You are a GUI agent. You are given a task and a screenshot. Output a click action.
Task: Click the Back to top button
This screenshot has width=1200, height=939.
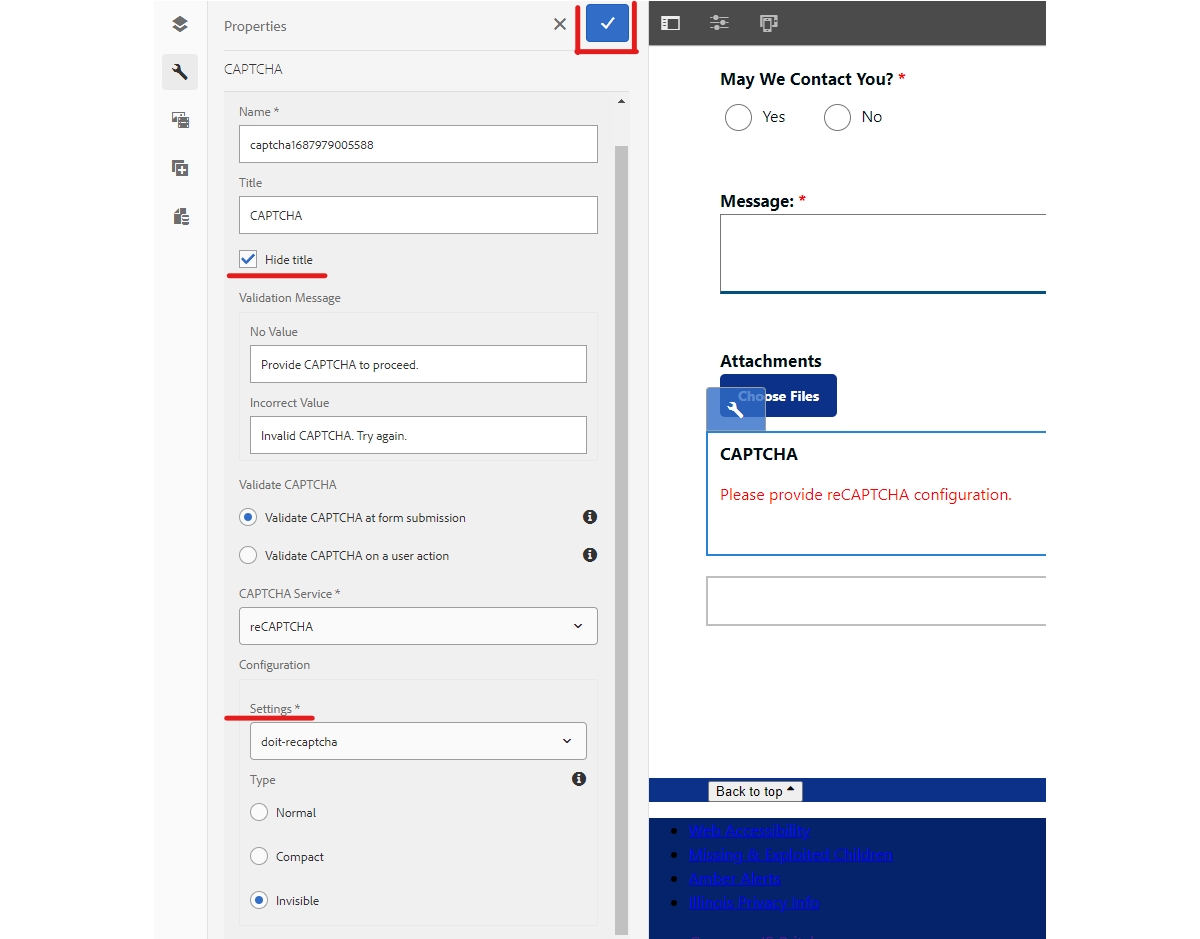coord(755,791)
